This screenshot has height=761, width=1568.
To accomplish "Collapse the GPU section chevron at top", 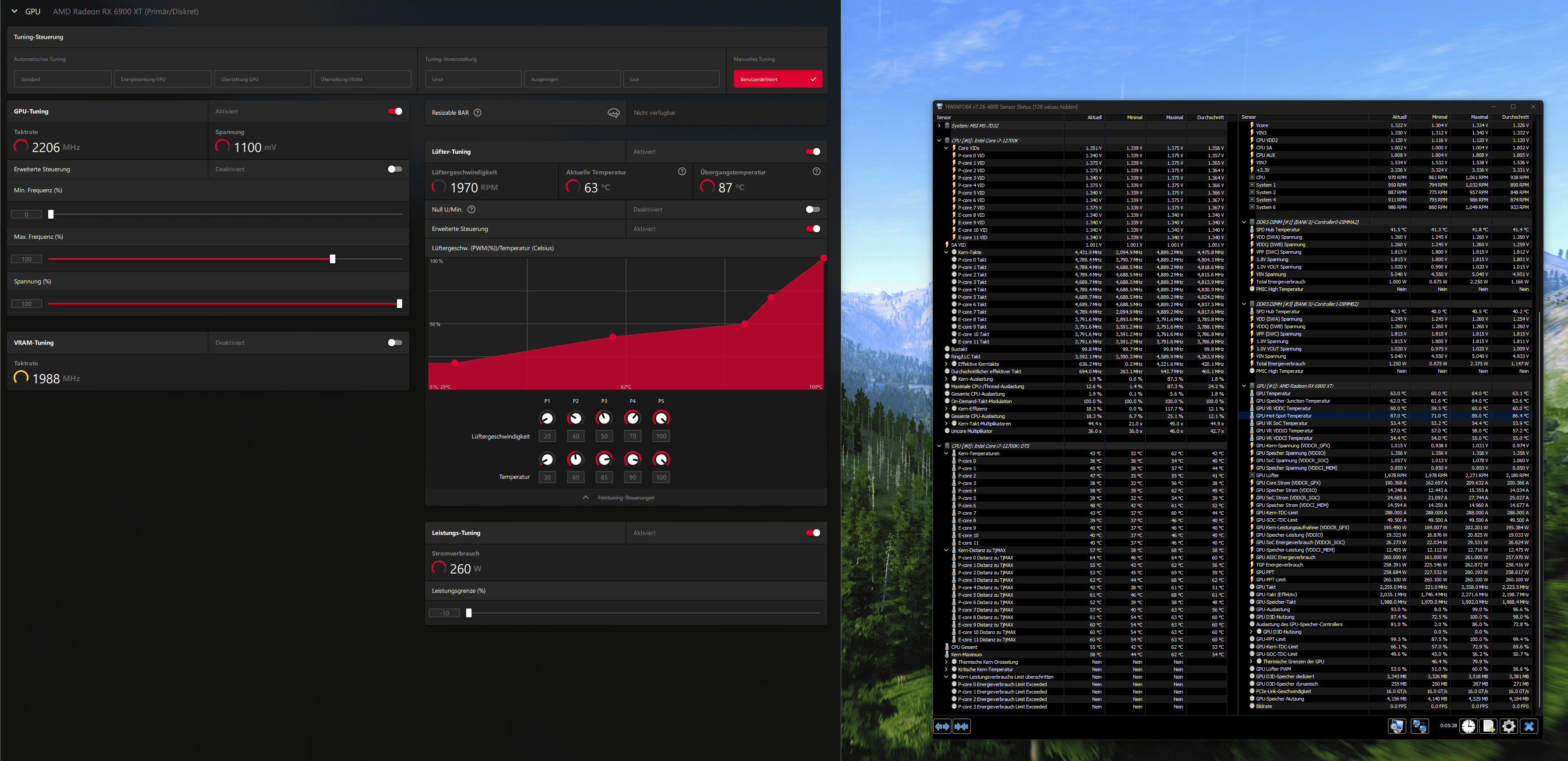I will [x=14, y=11].
